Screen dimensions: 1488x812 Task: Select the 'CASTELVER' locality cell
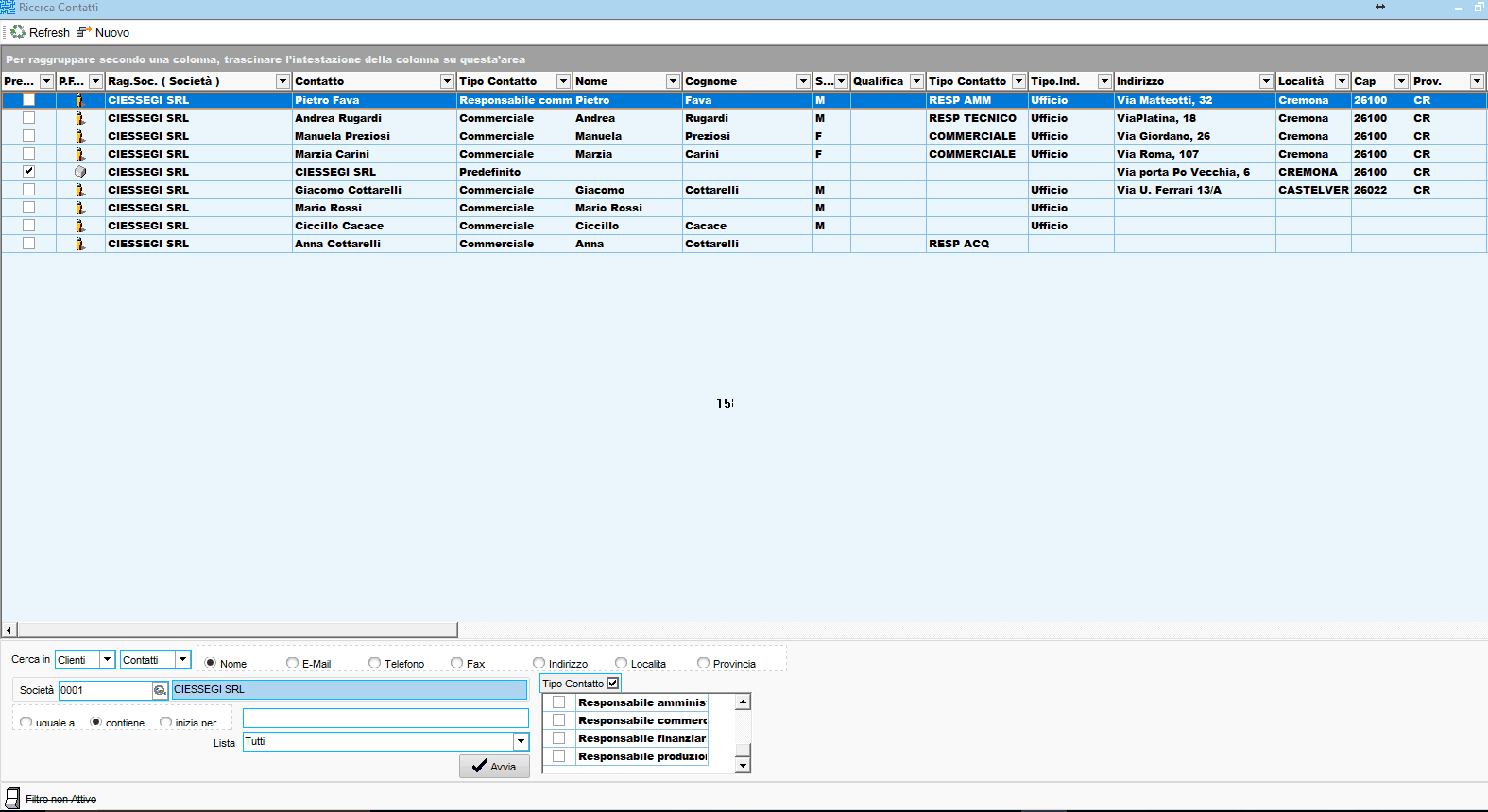point(1313,190)
